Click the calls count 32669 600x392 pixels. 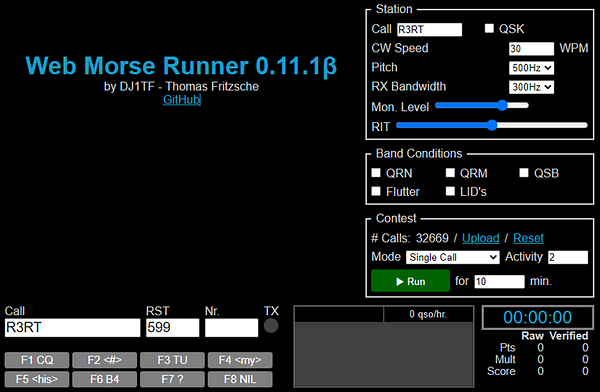pos(432,238)
